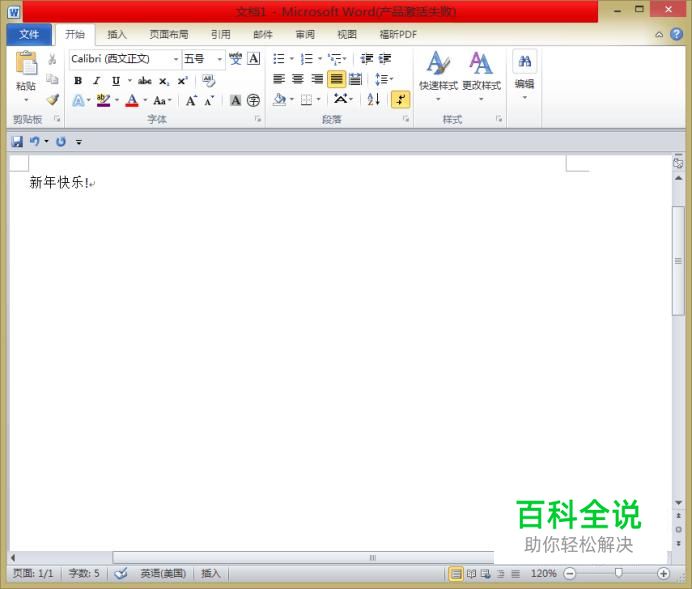Image resolution: width=692 pixels, height=589 pixels.
Task: Toggle the highlighted Justify alignment
Action: tap(336, 79)
